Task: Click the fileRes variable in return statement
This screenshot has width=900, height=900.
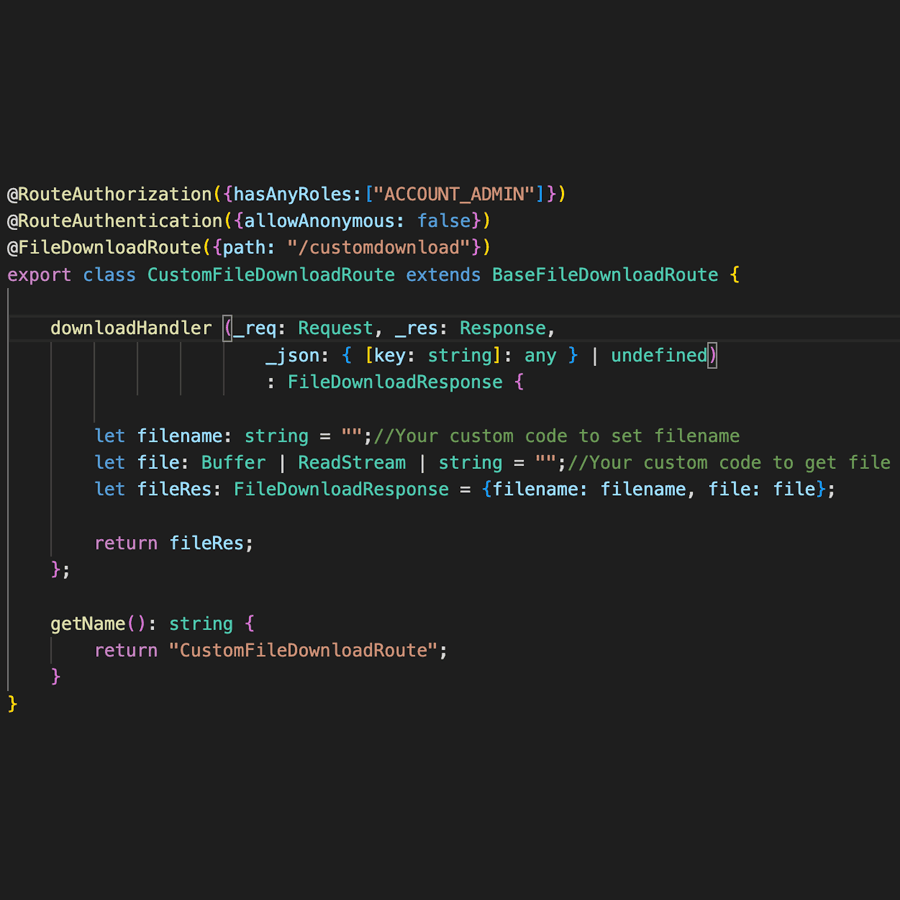Action: (x=206, y=543)
